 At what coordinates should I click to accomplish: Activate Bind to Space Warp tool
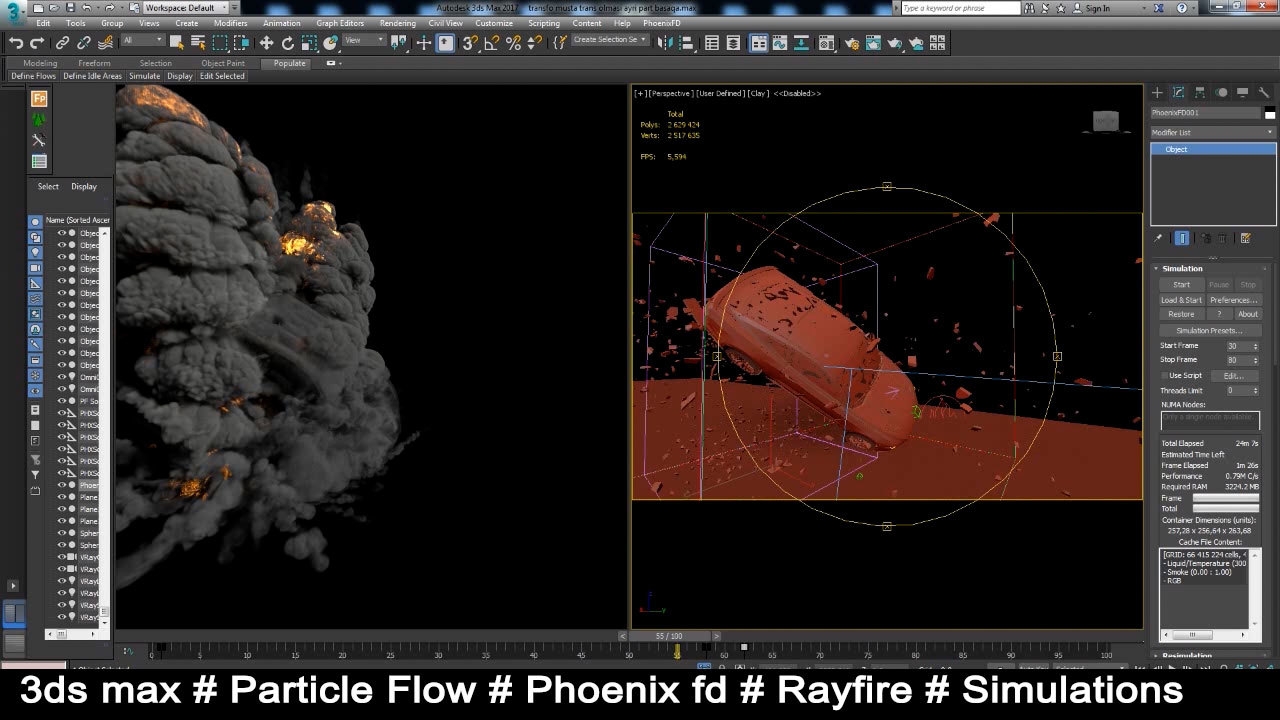[104, 43]
